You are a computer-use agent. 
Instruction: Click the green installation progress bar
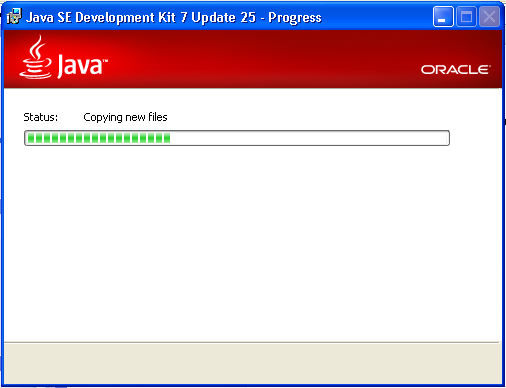coord(237,138)
